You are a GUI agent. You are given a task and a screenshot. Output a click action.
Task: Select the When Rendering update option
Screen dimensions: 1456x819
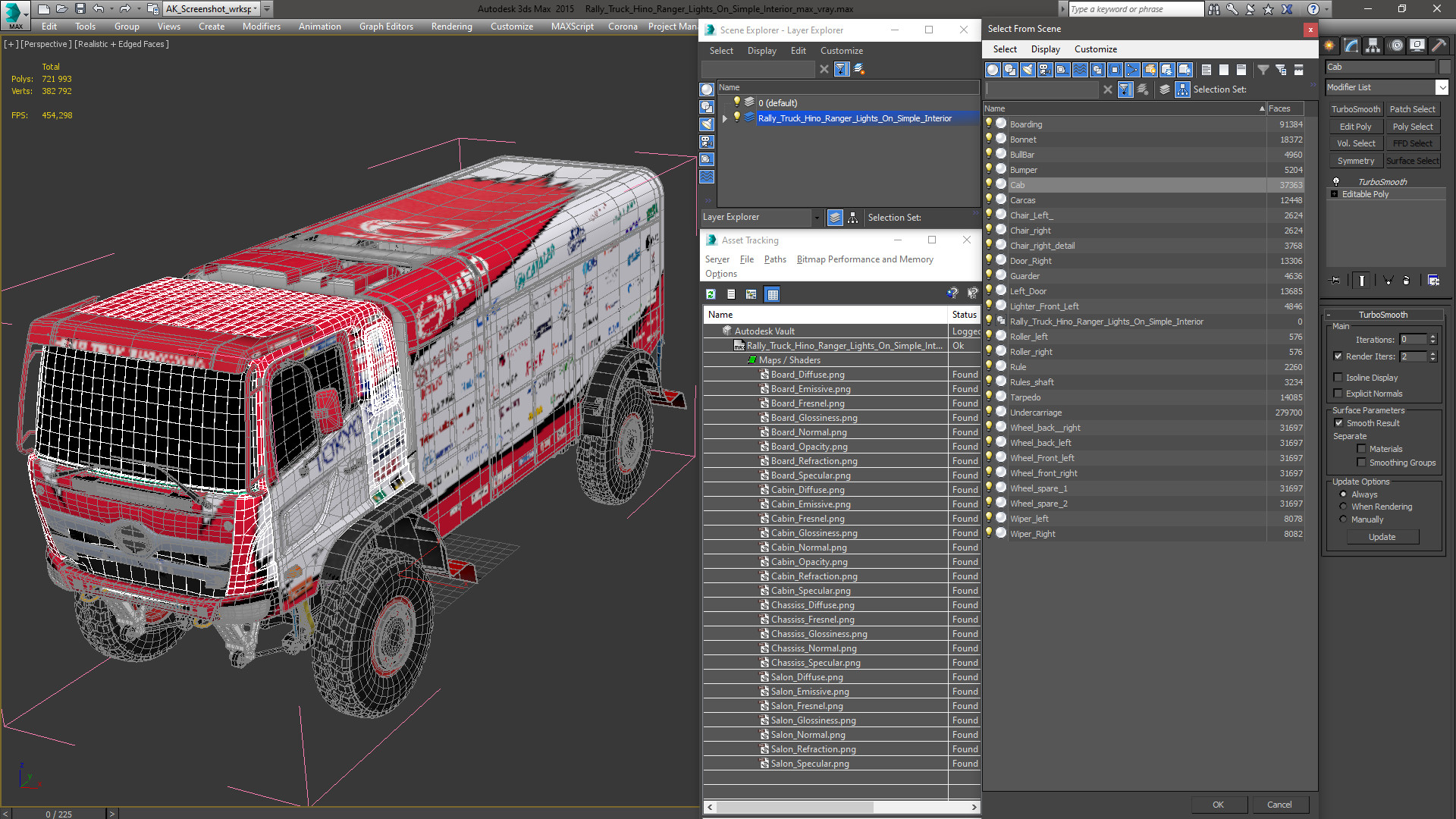click(x=1343, y=507)
